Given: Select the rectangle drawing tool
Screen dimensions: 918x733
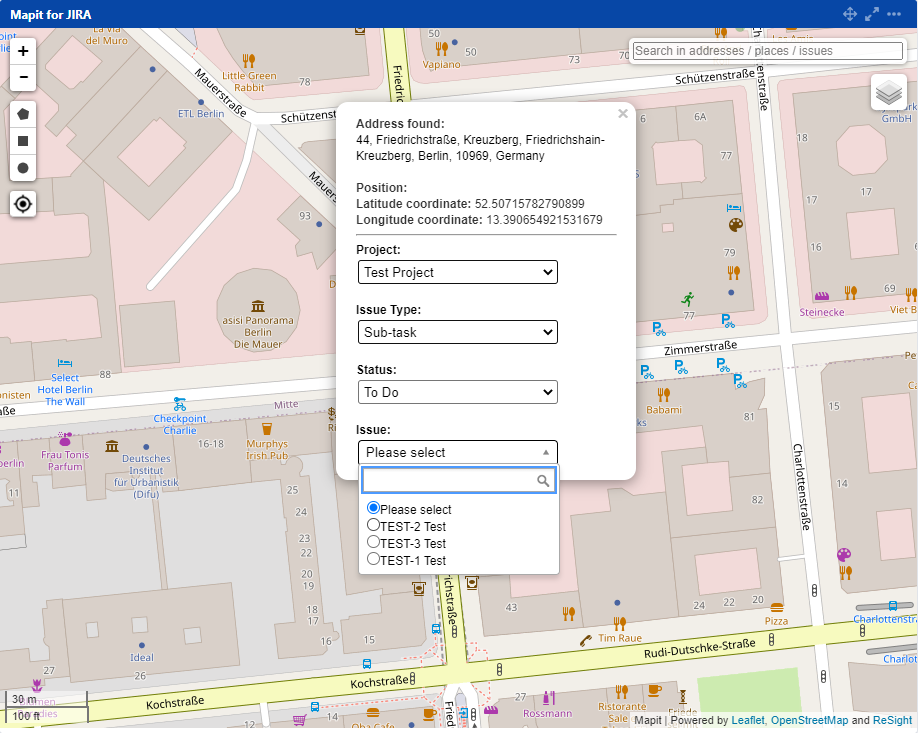Looking at the screenshot, I should point(23,141).
